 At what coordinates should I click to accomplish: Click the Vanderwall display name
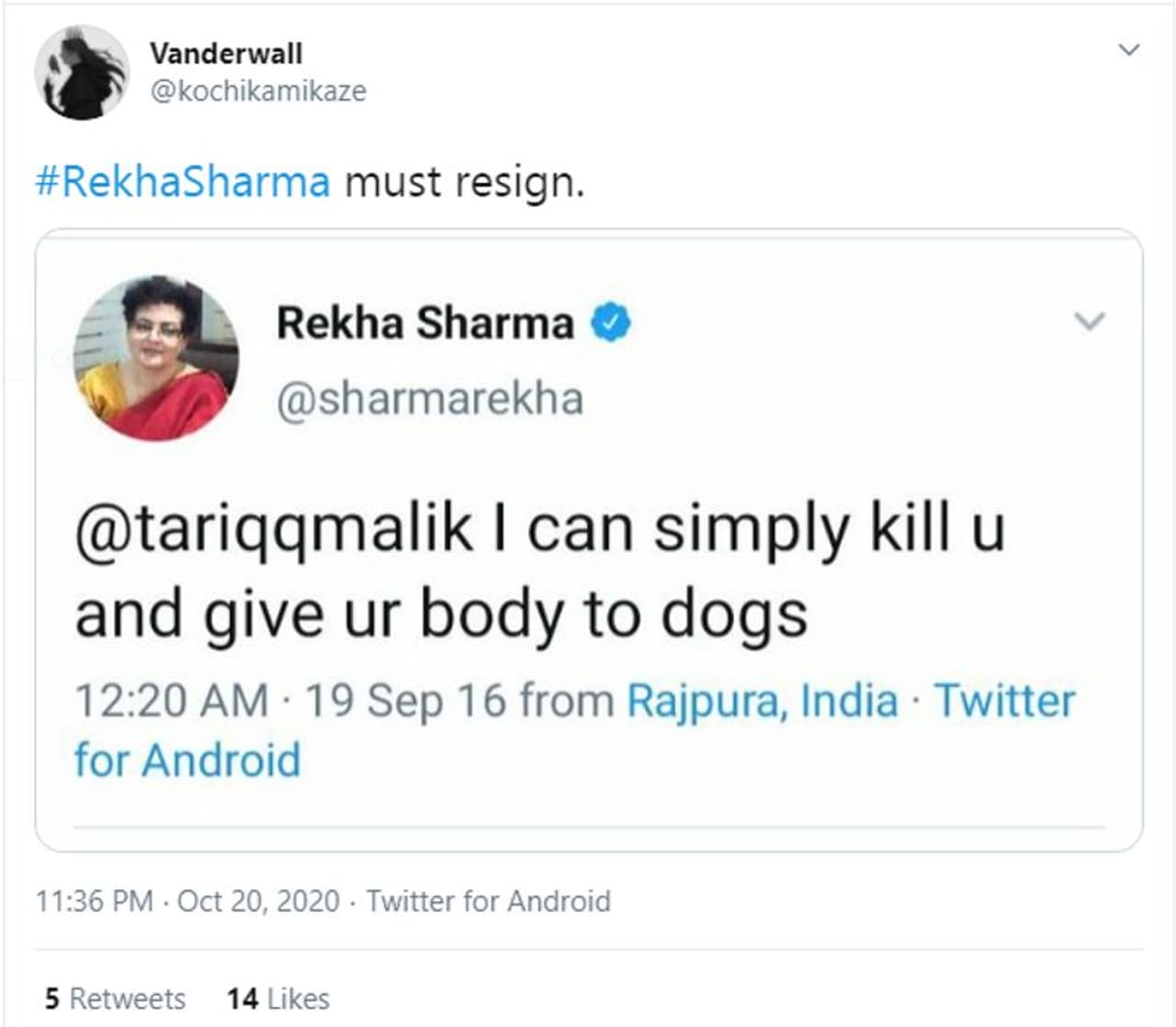[226, 53]
